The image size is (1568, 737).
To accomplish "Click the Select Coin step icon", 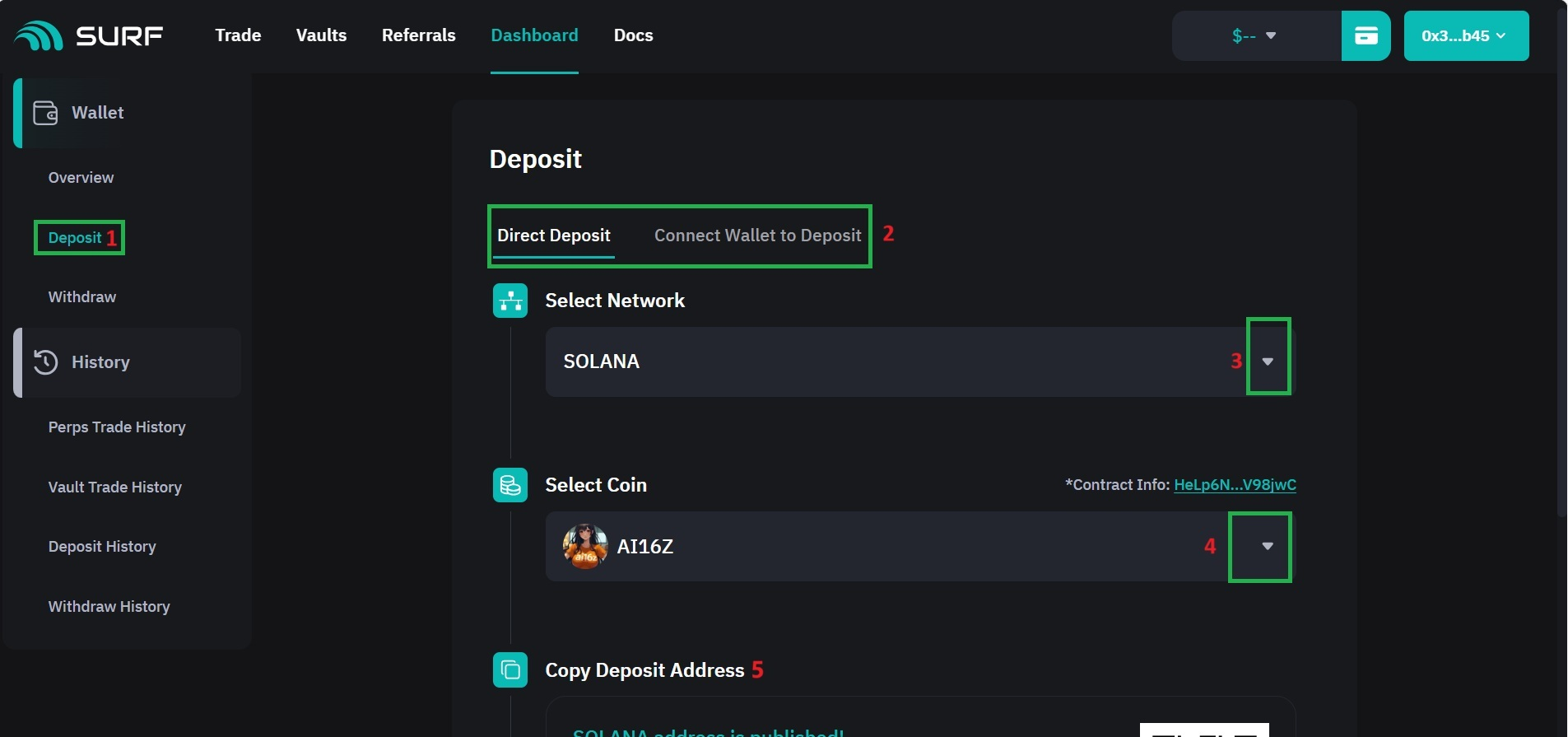I will pyautogui.click(x=510, y=485).
